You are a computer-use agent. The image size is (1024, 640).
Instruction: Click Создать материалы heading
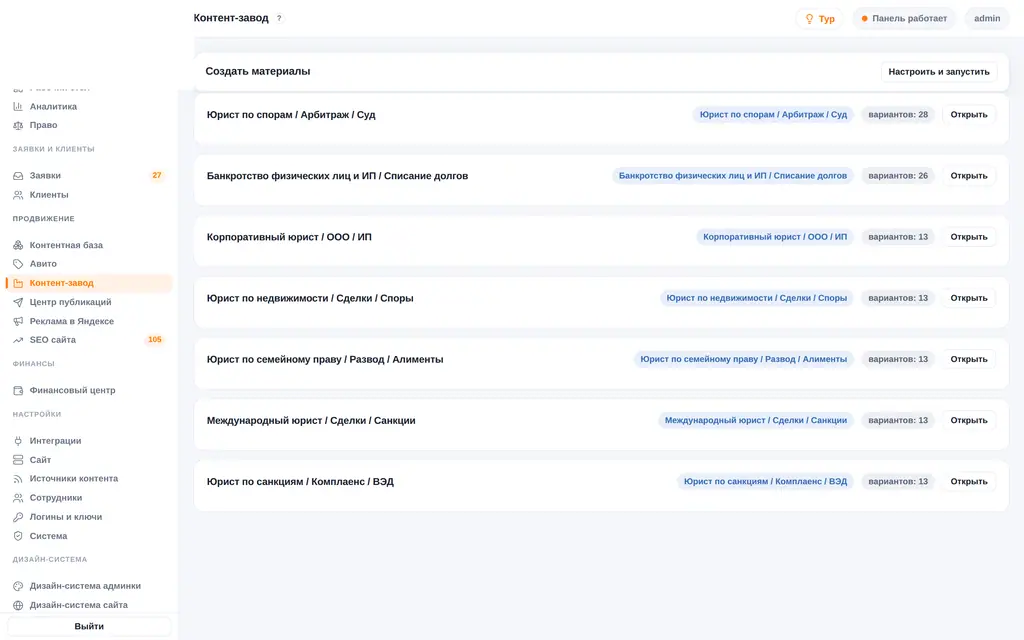pyautogui.click(x=258, y=71)
